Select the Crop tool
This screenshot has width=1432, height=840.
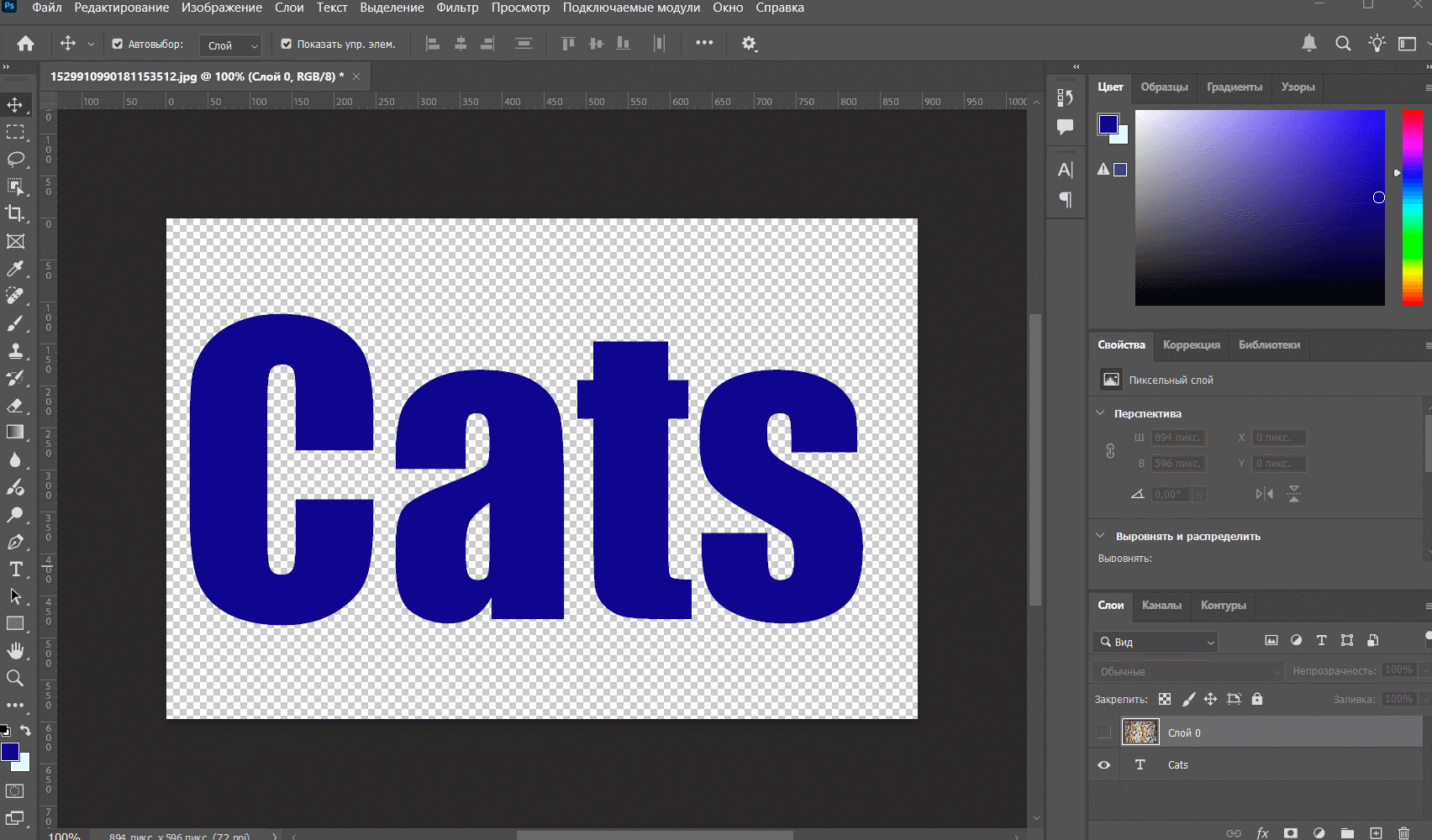(15, 213)
